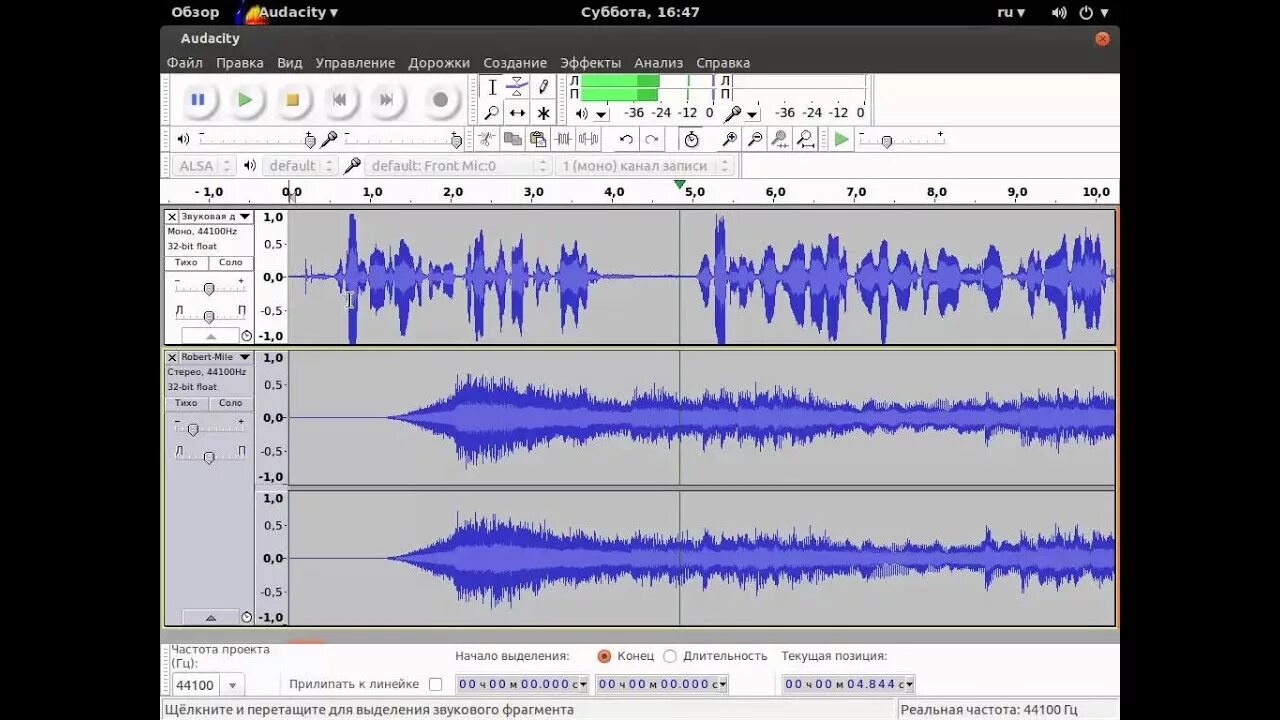Open the Справка menu
The image size is (1280, 720).
click(x=723, y=62)
